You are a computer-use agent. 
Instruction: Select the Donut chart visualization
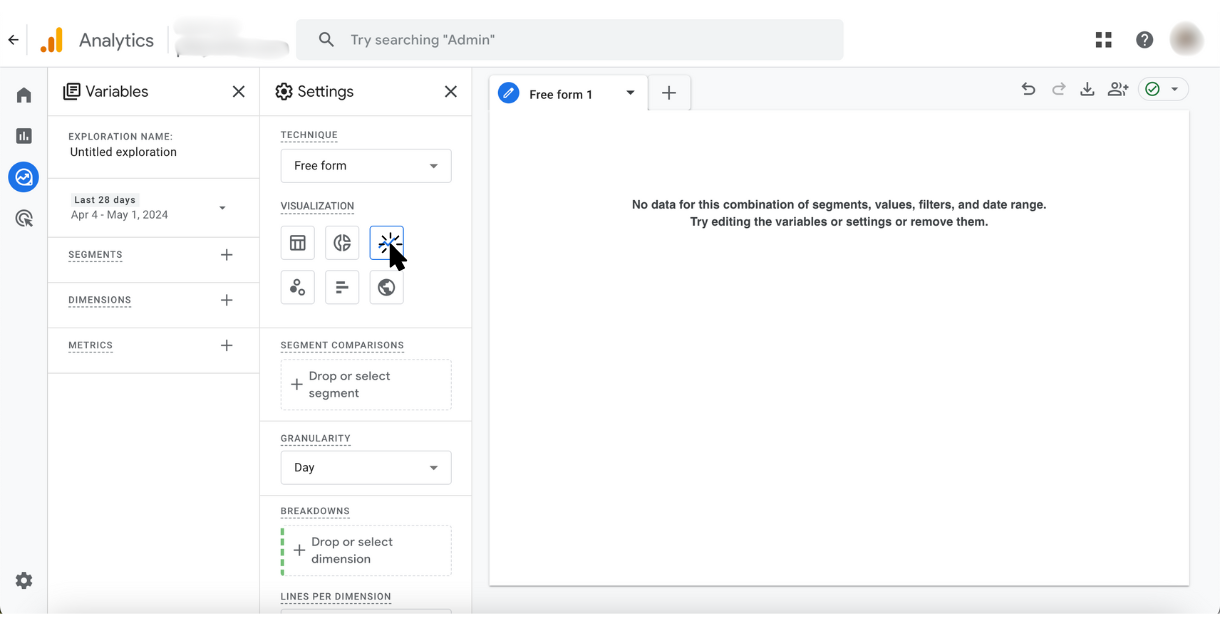(x=342, y=243)
